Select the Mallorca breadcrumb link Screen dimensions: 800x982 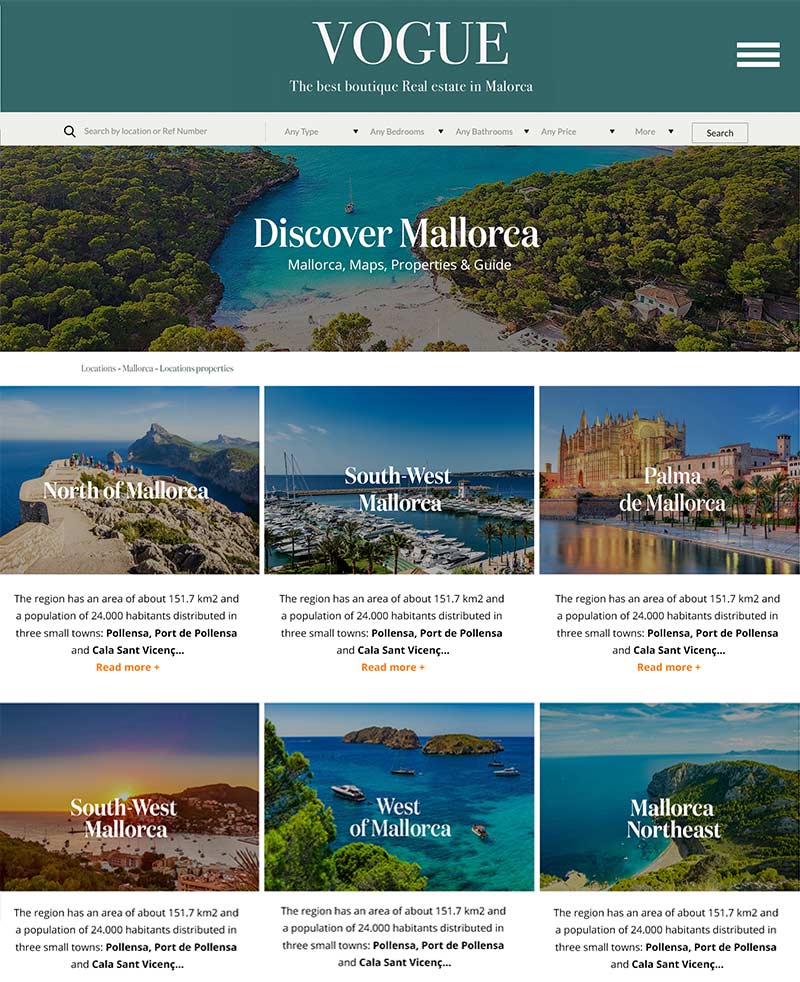tap(137, 368)
